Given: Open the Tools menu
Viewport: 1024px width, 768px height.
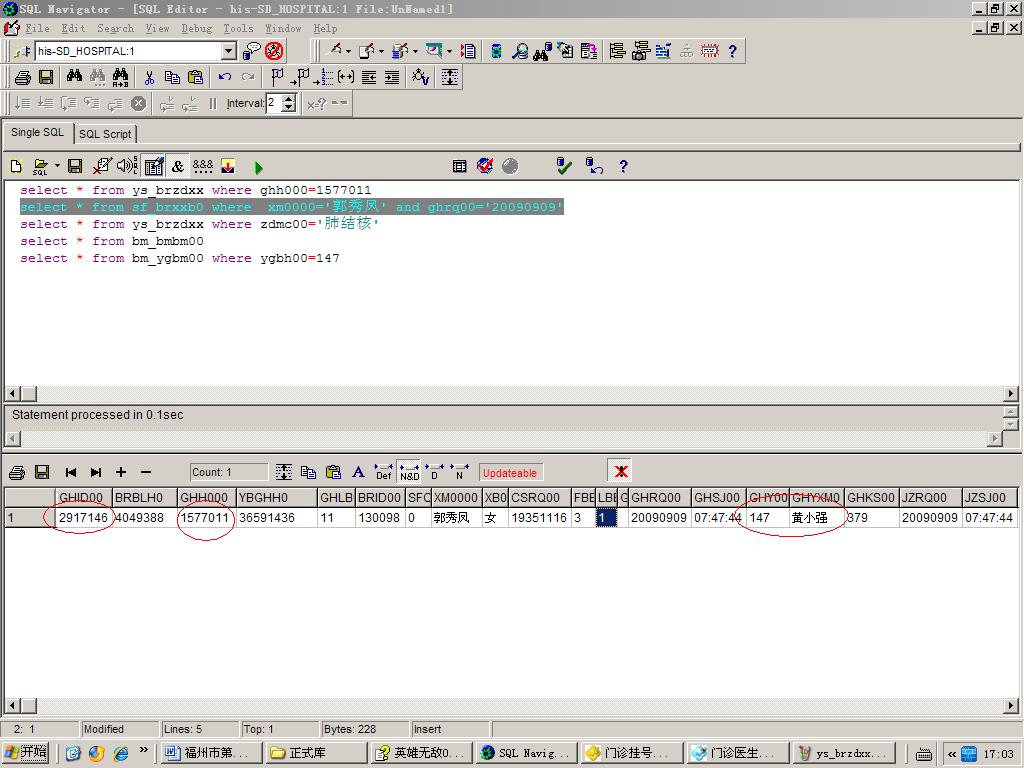Looking at the screenshot, I should (238, 28).
